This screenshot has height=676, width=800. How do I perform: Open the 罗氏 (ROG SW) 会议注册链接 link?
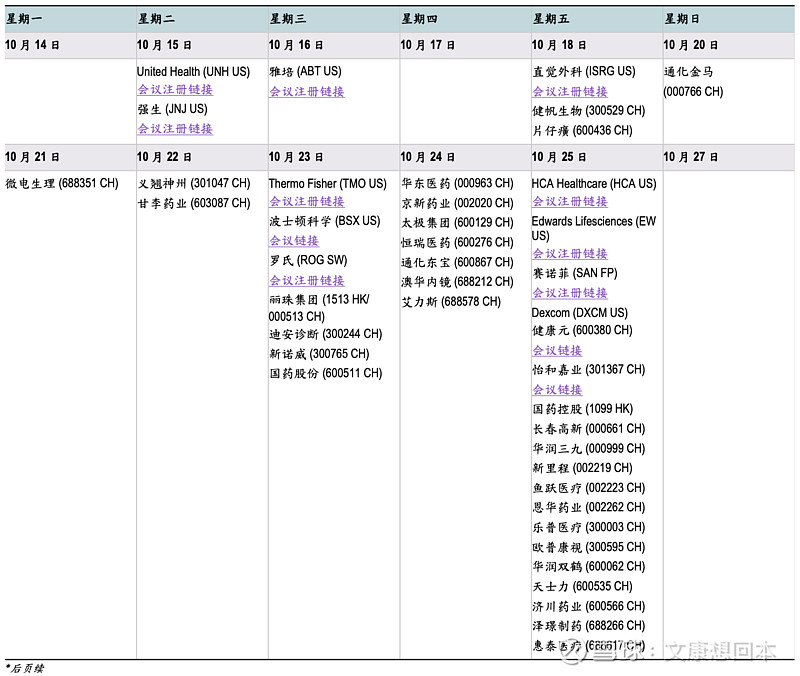pyautogui.click(x=307, y=281)
